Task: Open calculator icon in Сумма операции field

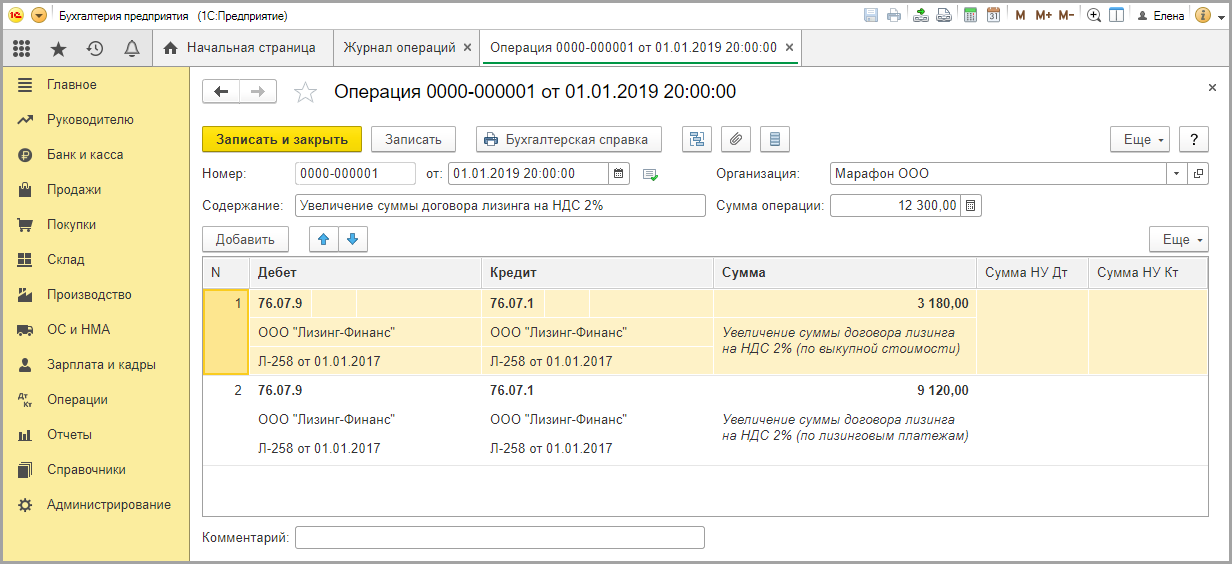Action: pyautogui.click(x=971, y=205)
